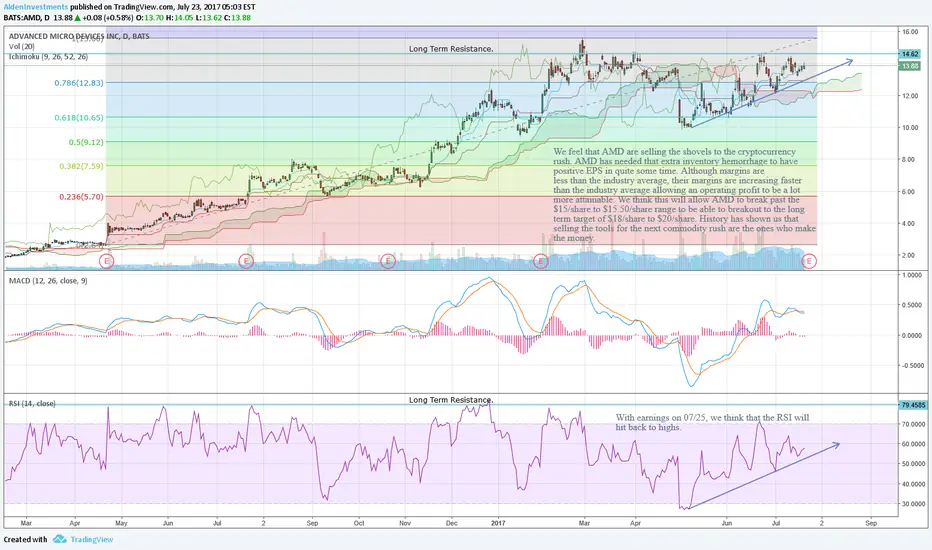Viewport: 932px width, 550px height.
Task: Click the ADVANCED MICRO DEVICES INC chart title
Action: (79, 36)
